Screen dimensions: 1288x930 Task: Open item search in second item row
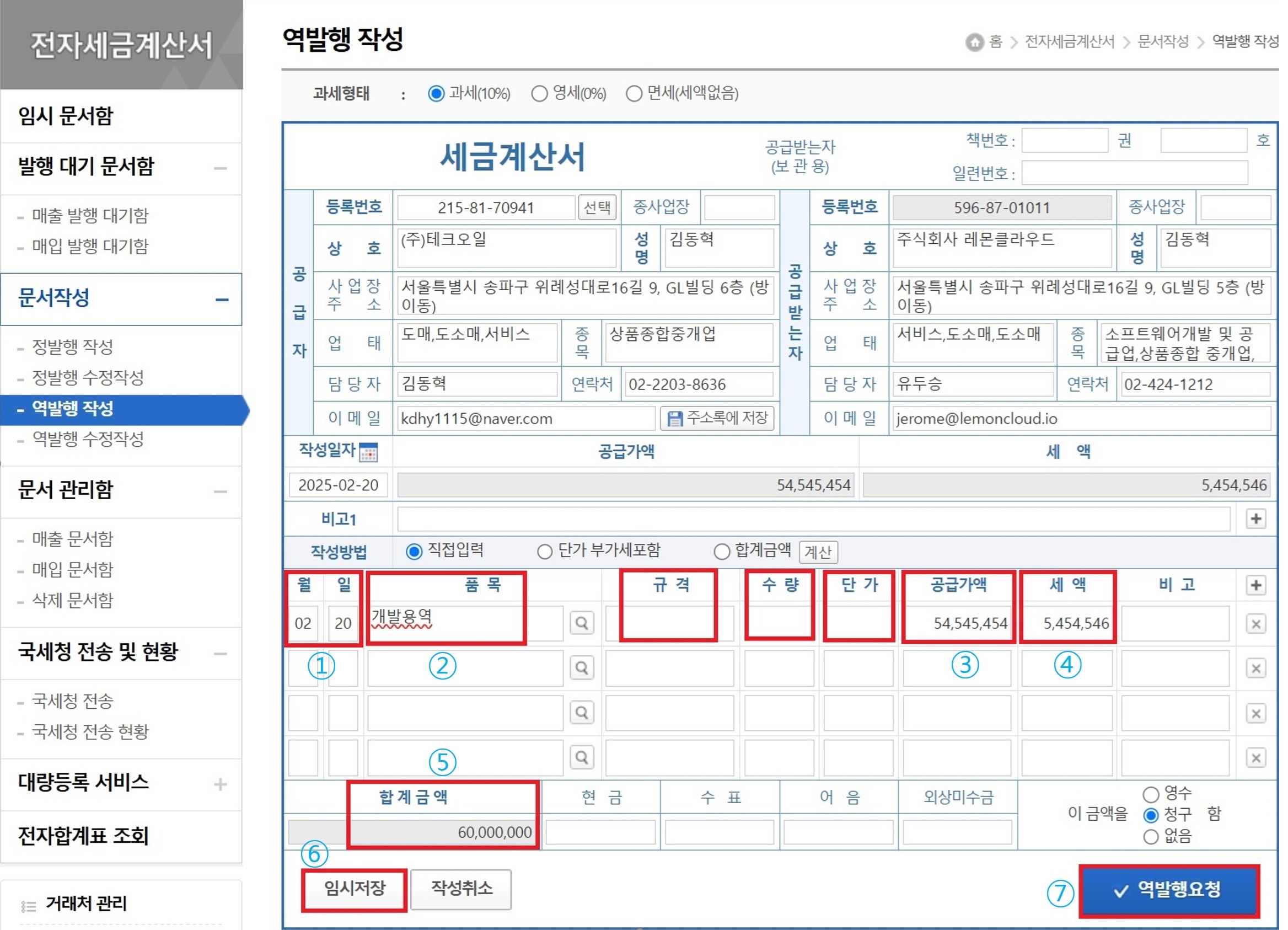pyautogui.click(x=582, y=667)
